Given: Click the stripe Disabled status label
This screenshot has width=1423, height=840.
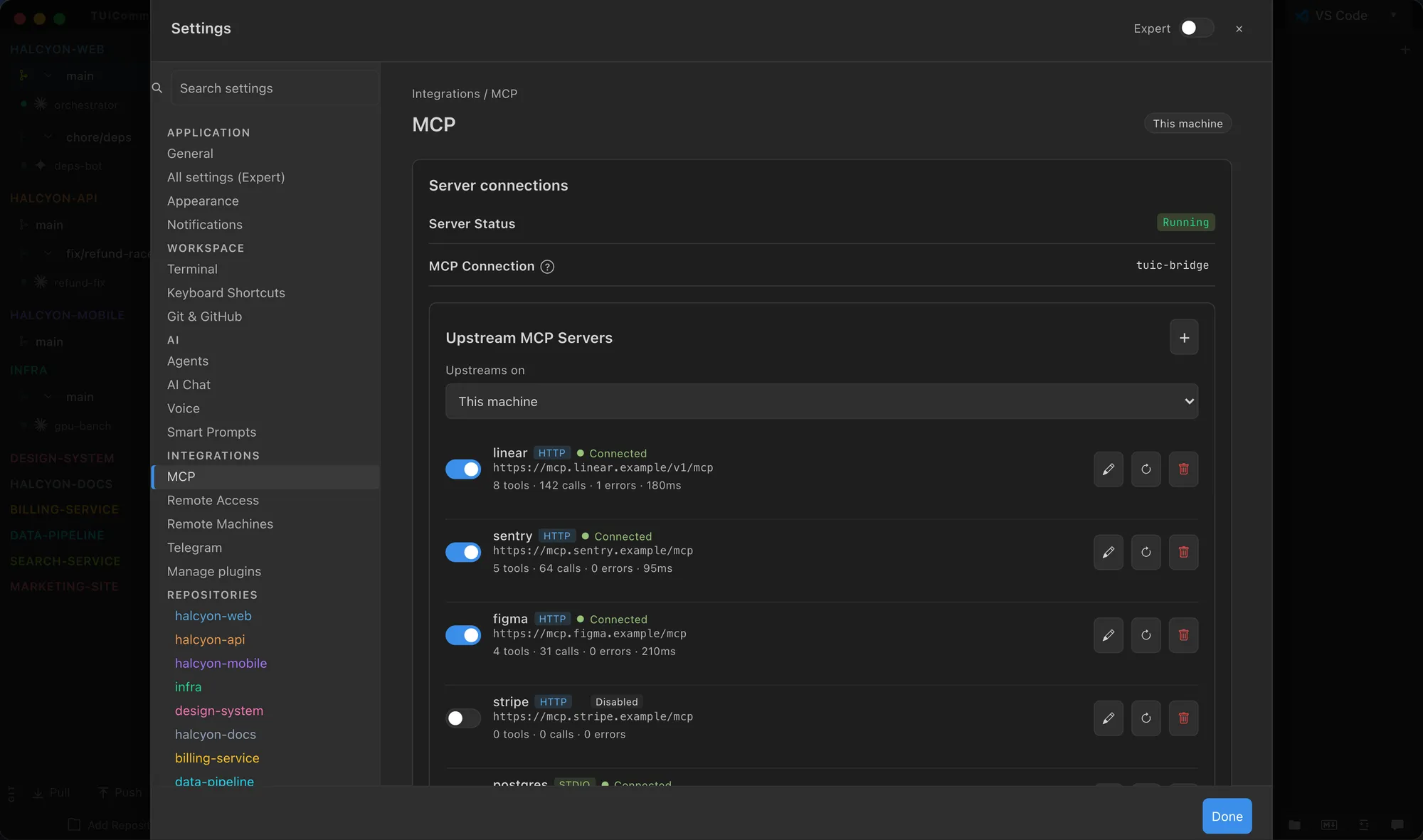Looking at the screenshot, I should (x=616, y=702).
